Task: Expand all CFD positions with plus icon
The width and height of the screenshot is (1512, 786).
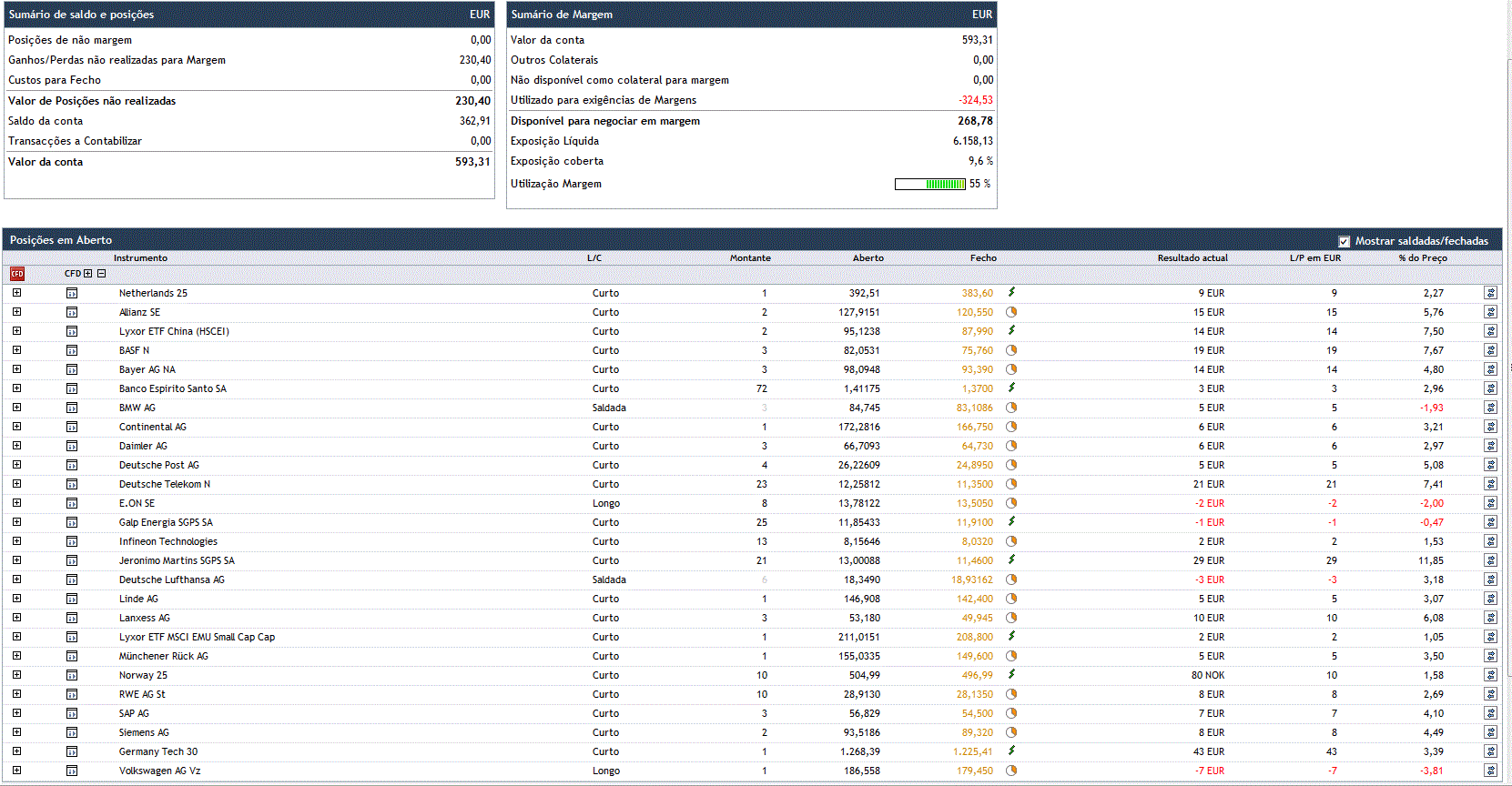Action: pos(88,274)
